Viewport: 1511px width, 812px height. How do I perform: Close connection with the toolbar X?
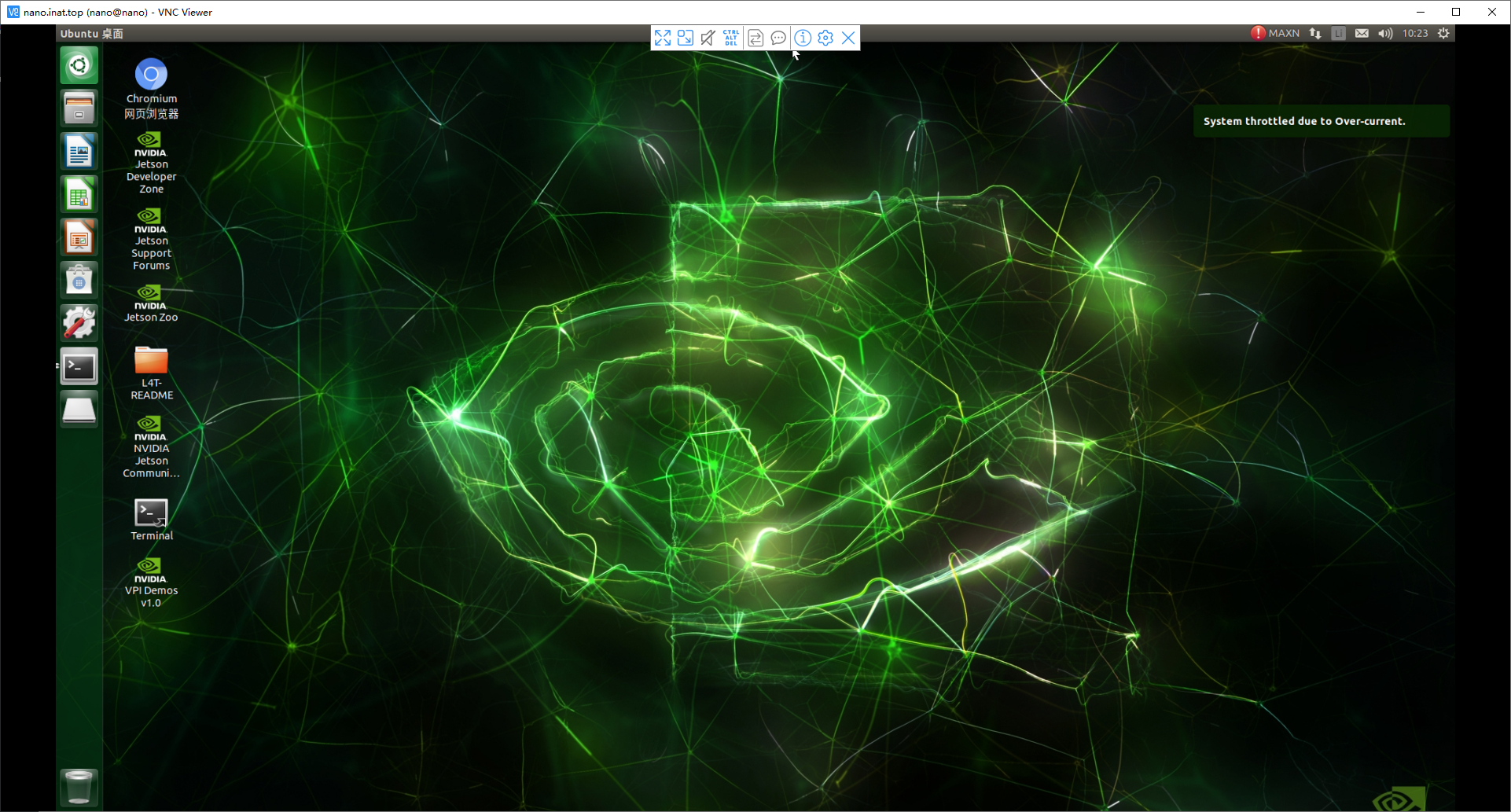tap(848, 38)
